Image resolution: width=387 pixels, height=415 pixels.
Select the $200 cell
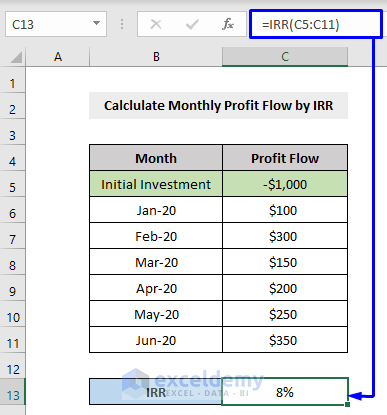click(x=285, y=288)
